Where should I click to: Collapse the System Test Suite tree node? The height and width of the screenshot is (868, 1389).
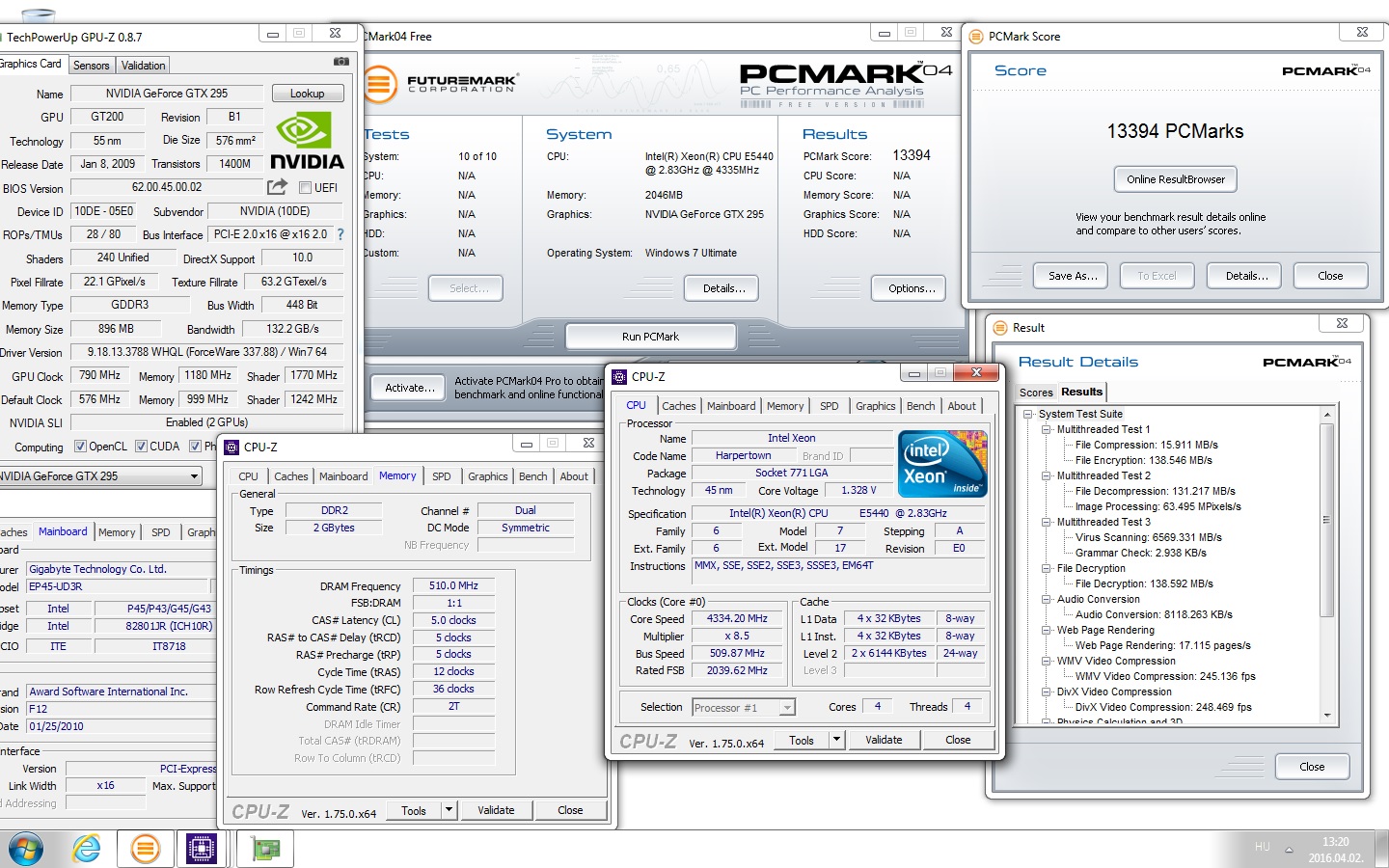(x=1028, y=415)
